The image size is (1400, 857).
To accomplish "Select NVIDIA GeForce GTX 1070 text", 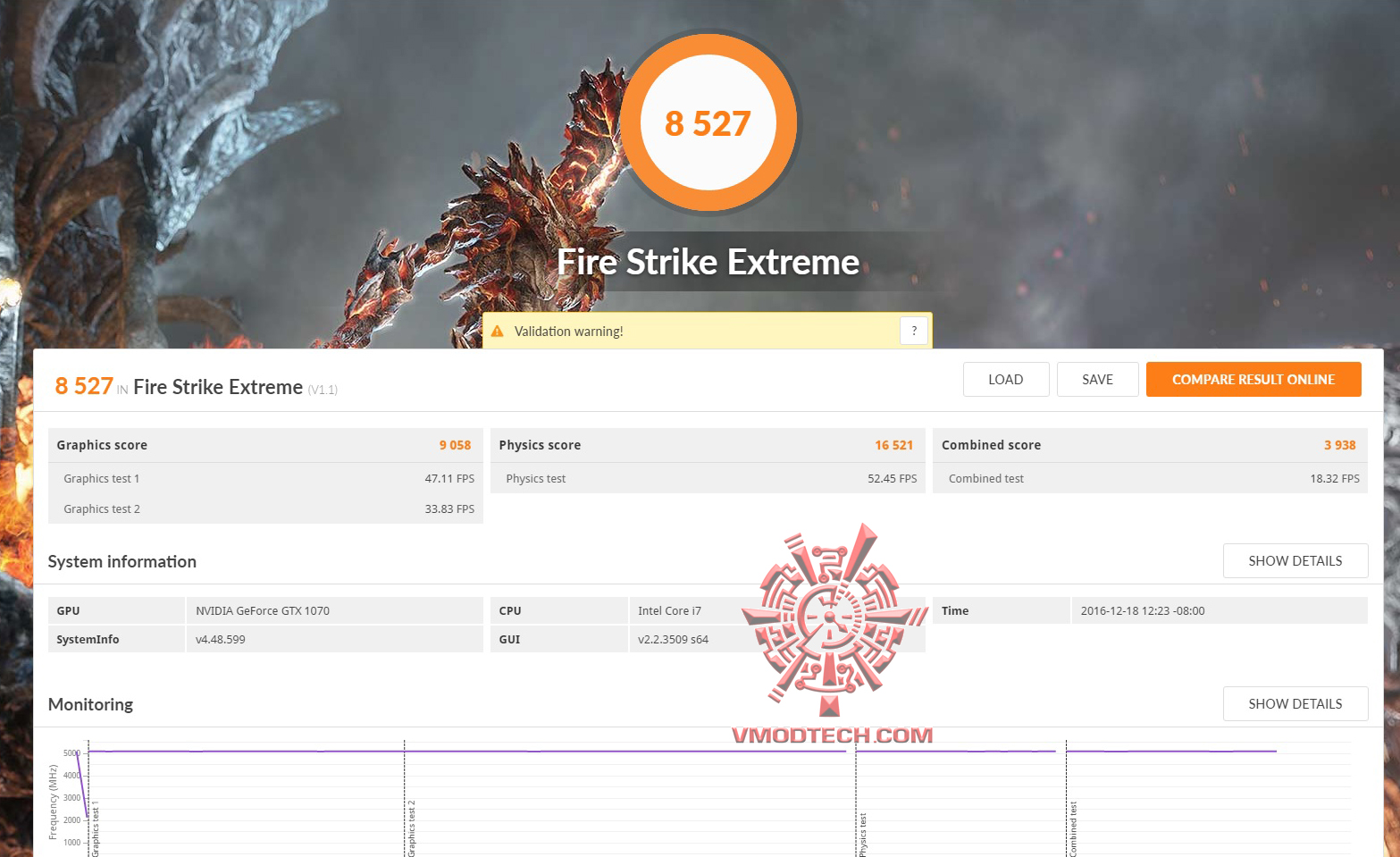I will [263, 610].
